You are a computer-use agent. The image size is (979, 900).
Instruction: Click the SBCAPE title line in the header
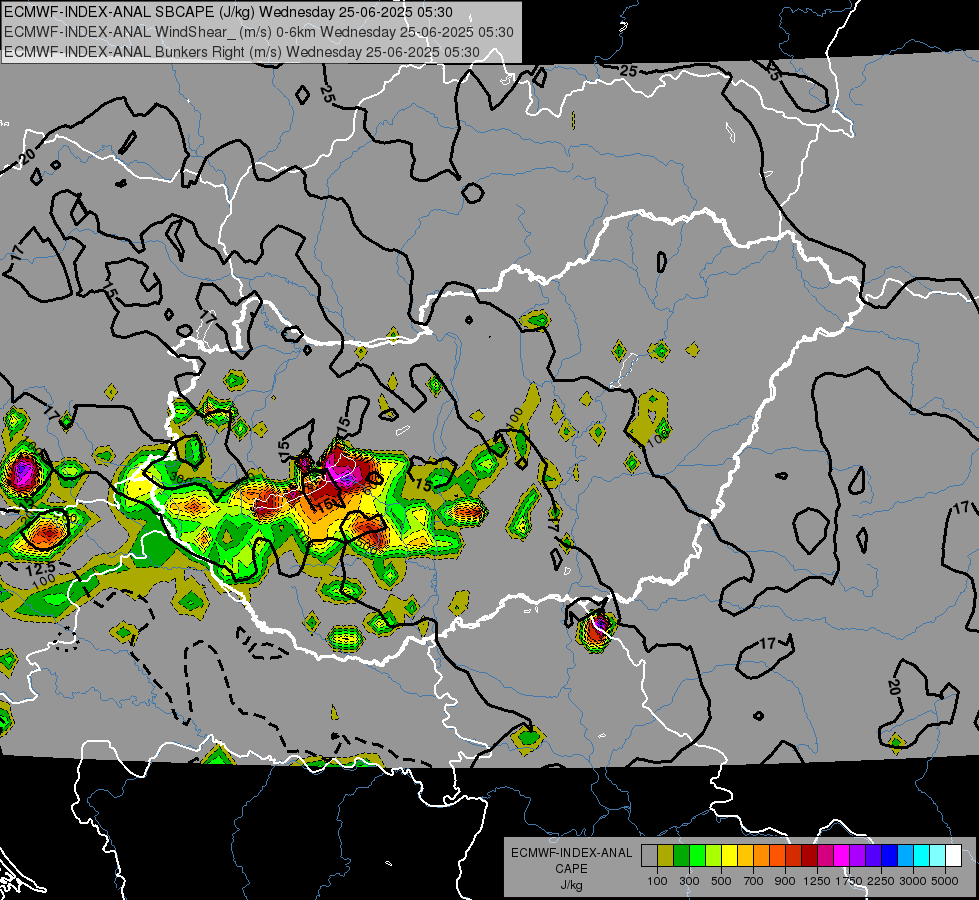[229, 12]
